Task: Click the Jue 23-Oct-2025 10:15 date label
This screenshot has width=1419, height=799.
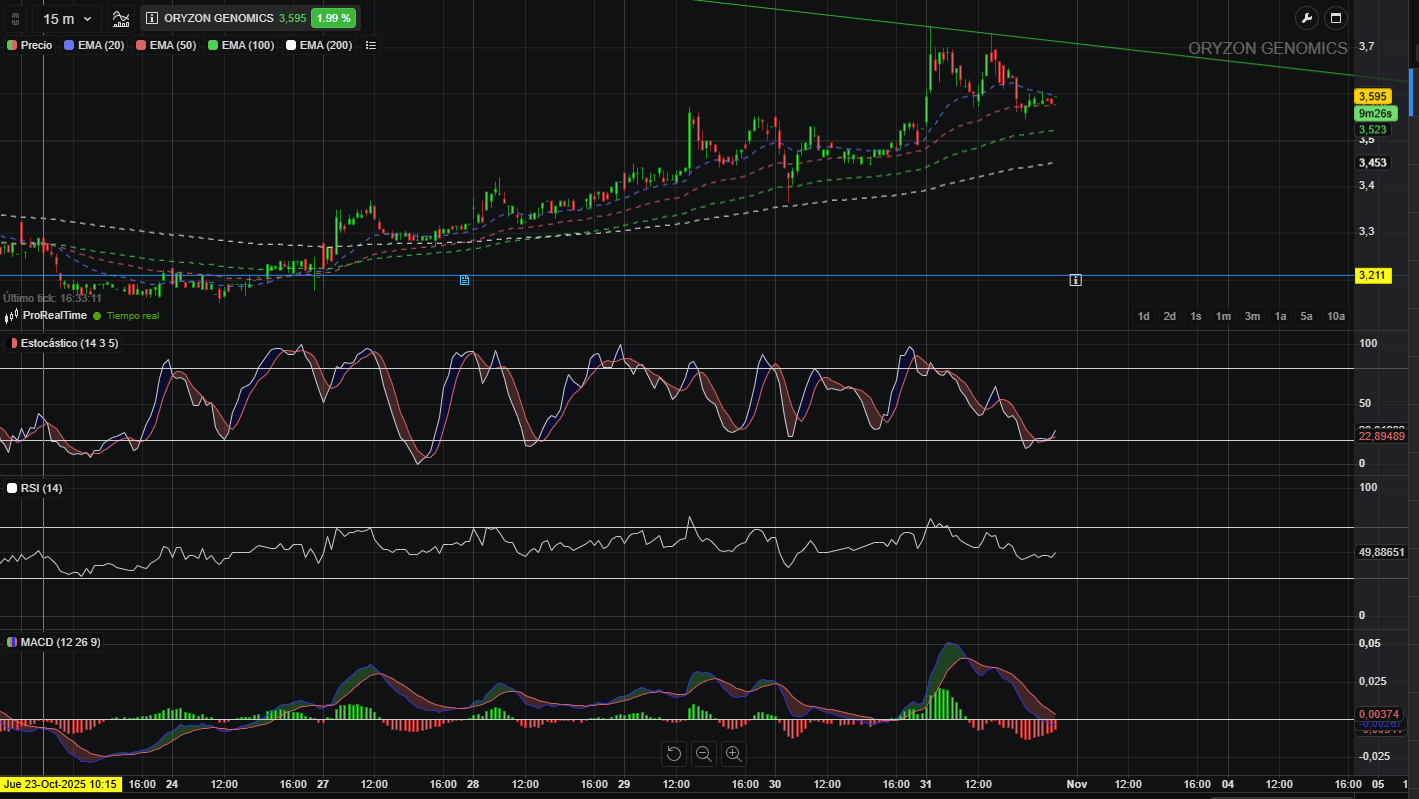Action: pyautogui.click(x=61, y=785)
